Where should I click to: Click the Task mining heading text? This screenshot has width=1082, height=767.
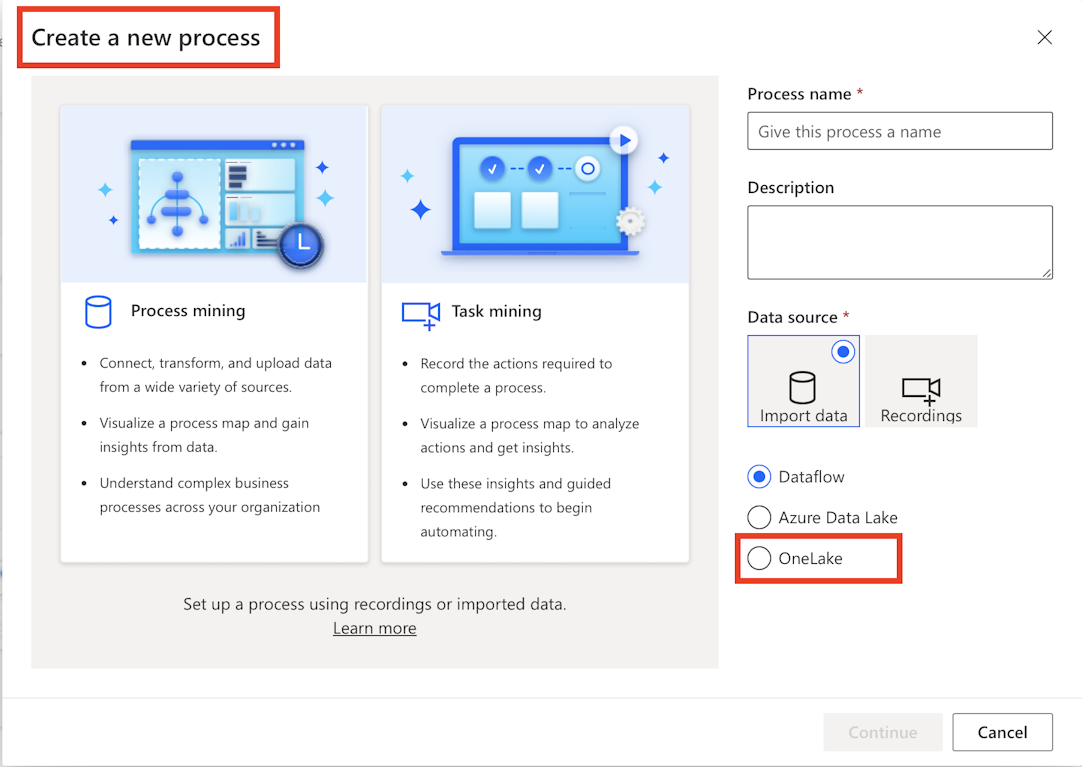[496, 312]
